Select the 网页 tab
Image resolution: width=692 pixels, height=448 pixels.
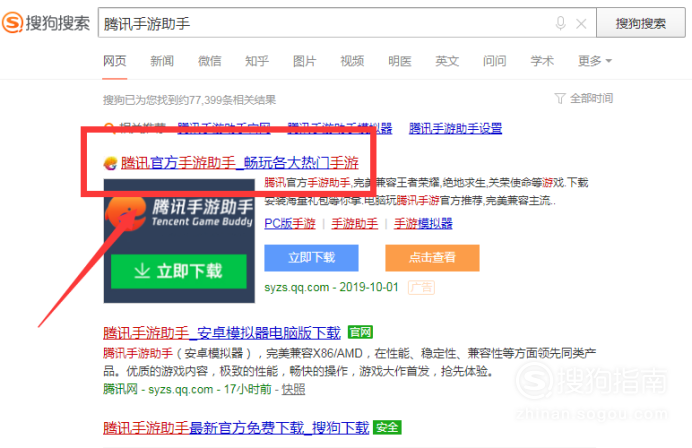115,60
